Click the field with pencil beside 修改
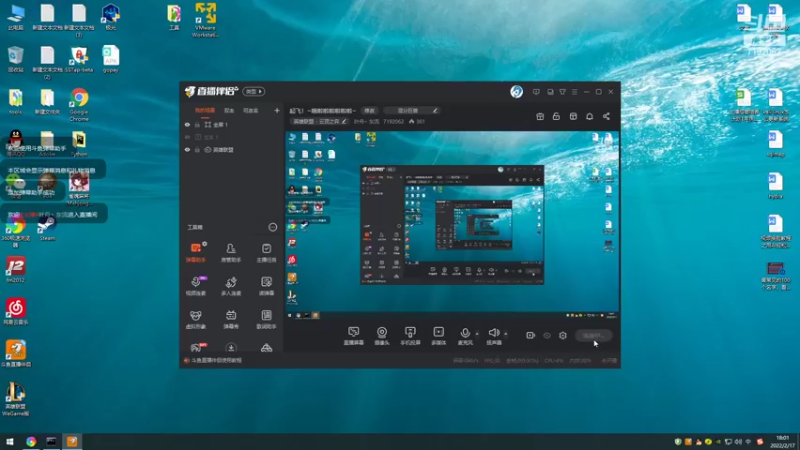The height and width of the screenshot is (450, 800). pyautogui.click(x=412, y=110)
